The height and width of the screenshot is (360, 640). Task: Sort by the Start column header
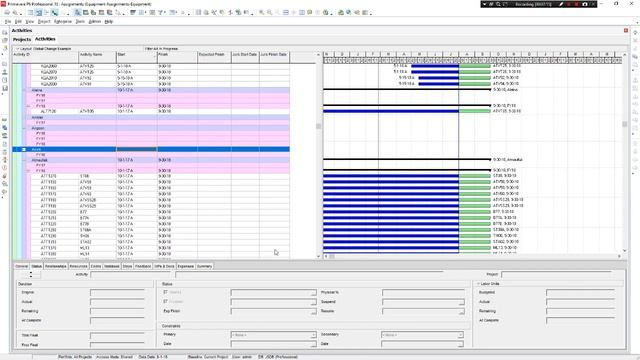137,57
